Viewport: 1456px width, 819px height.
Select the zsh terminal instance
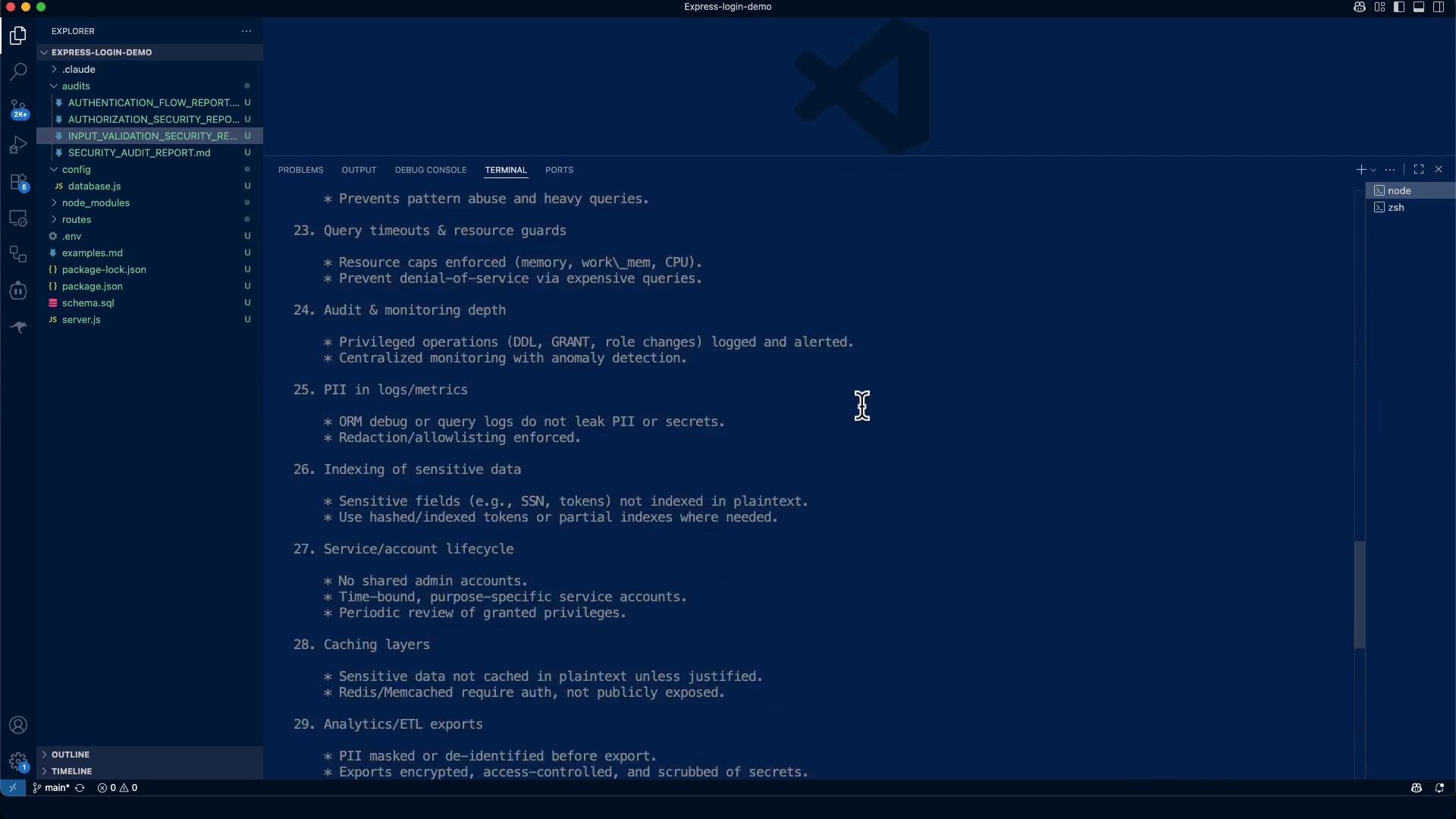1410,207
